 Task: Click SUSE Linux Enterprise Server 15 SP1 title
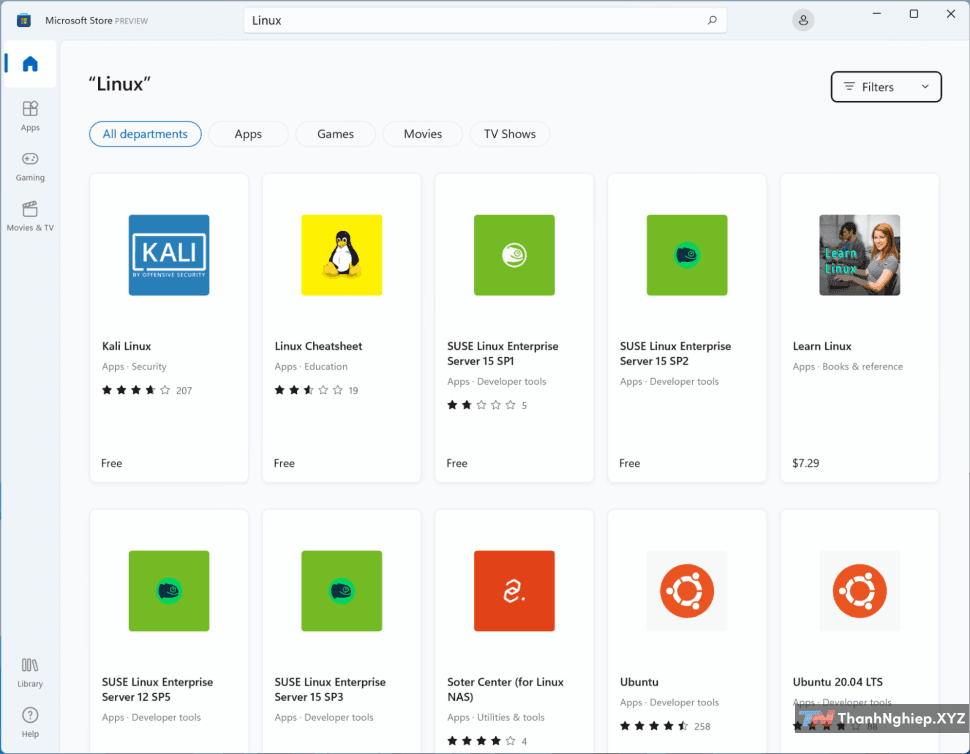(502, 354)
